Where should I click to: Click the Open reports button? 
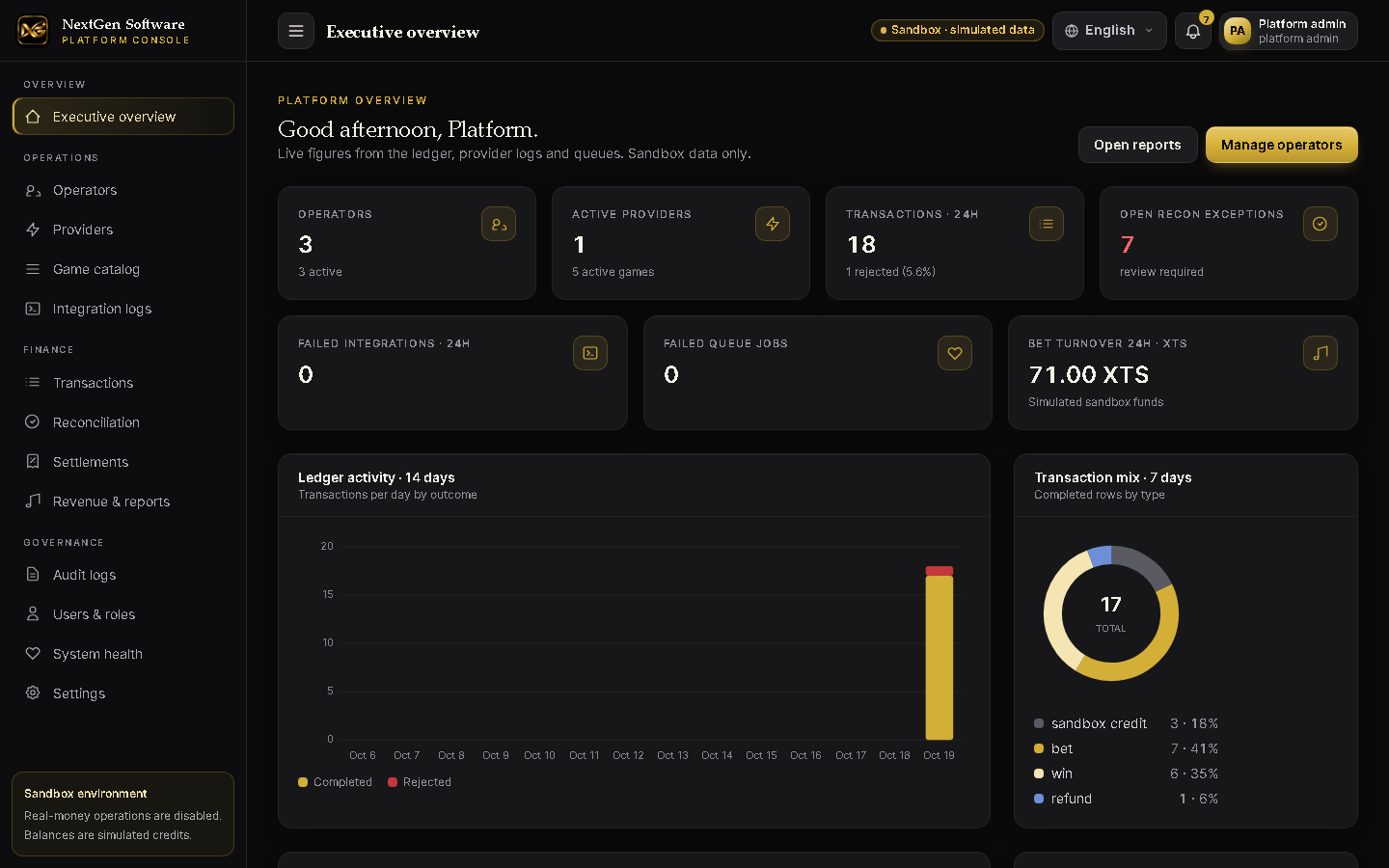click(x=1137, y=145)
